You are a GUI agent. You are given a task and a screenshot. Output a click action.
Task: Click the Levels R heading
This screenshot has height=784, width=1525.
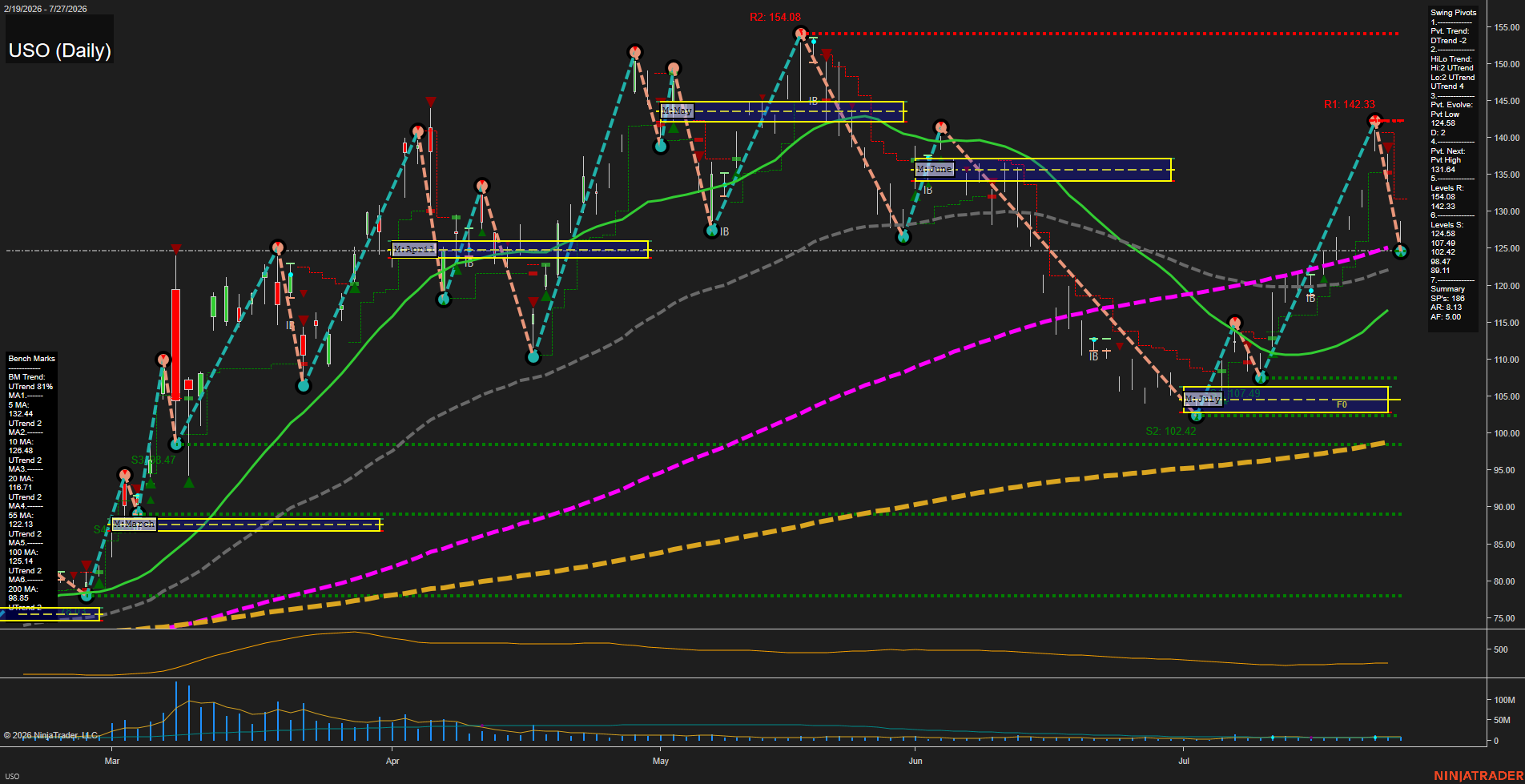tap(1447, 188)
